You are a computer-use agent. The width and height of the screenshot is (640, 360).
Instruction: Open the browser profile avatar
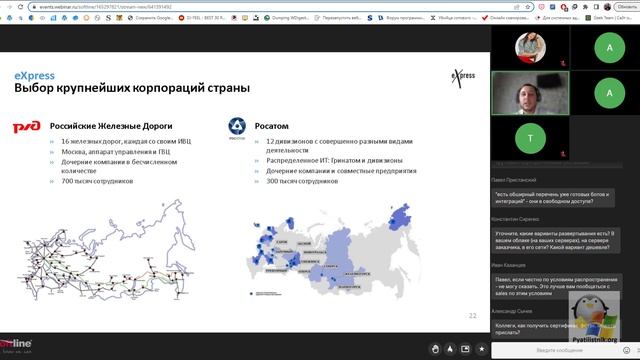click(x=607, y=7)
